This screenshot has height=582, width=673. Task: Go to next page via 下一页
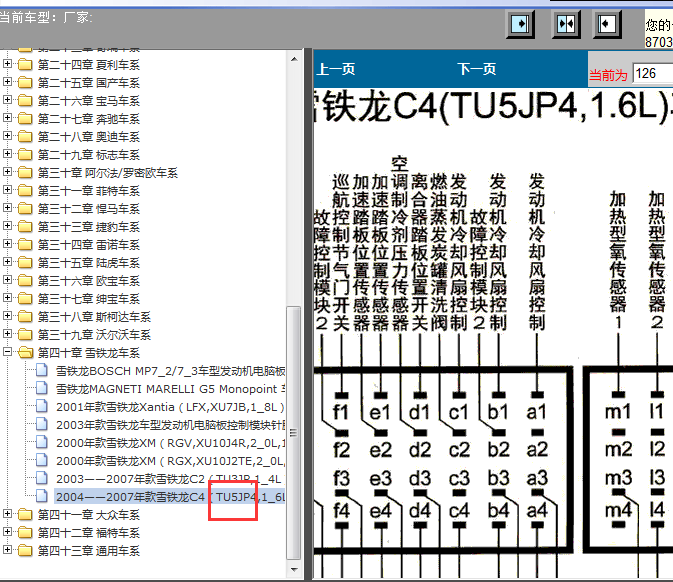click(x=476, y=69)
